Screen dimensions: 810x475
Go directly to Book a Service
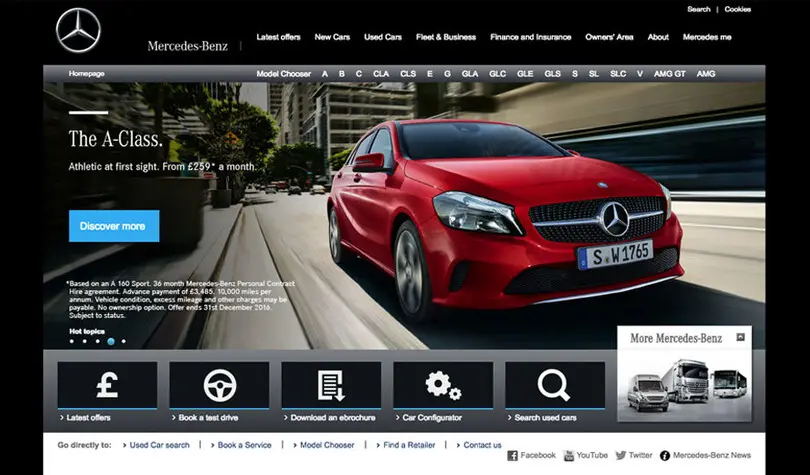(244, 445)
